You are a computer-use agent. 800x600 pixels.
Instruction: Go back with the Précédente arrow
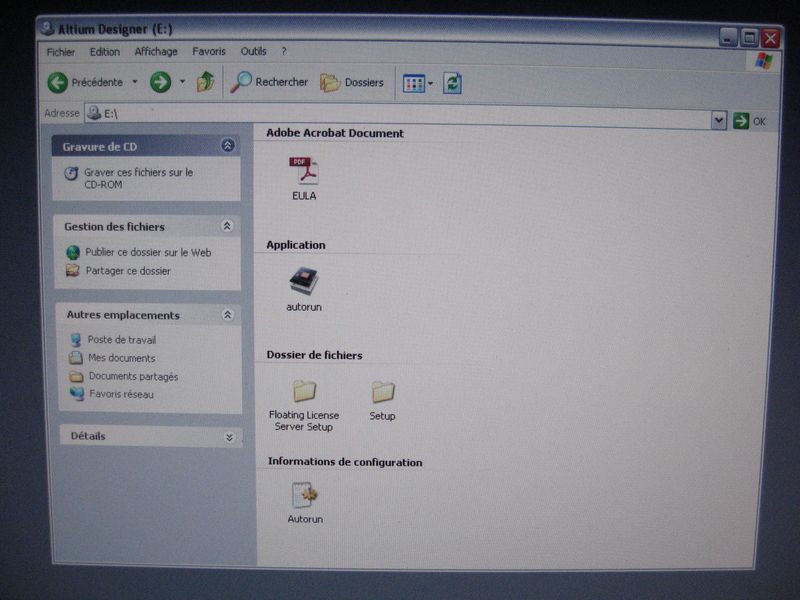pos(86,82)
